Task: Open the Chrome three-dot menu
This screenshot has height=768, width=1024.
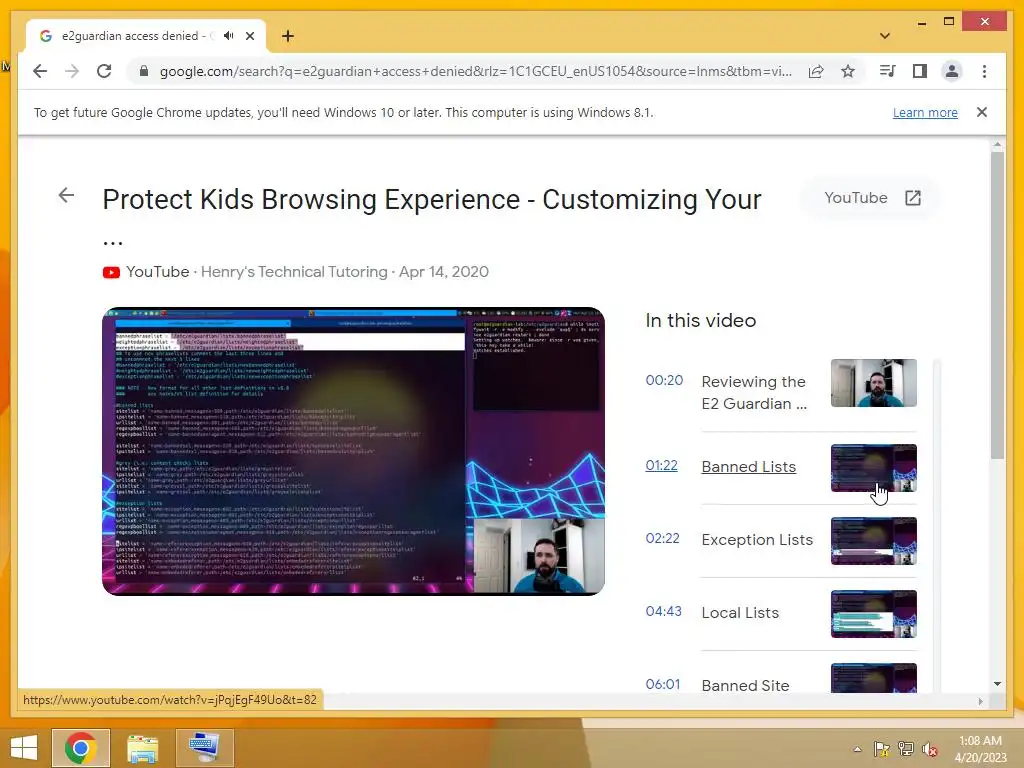Action: click(984, 71)
